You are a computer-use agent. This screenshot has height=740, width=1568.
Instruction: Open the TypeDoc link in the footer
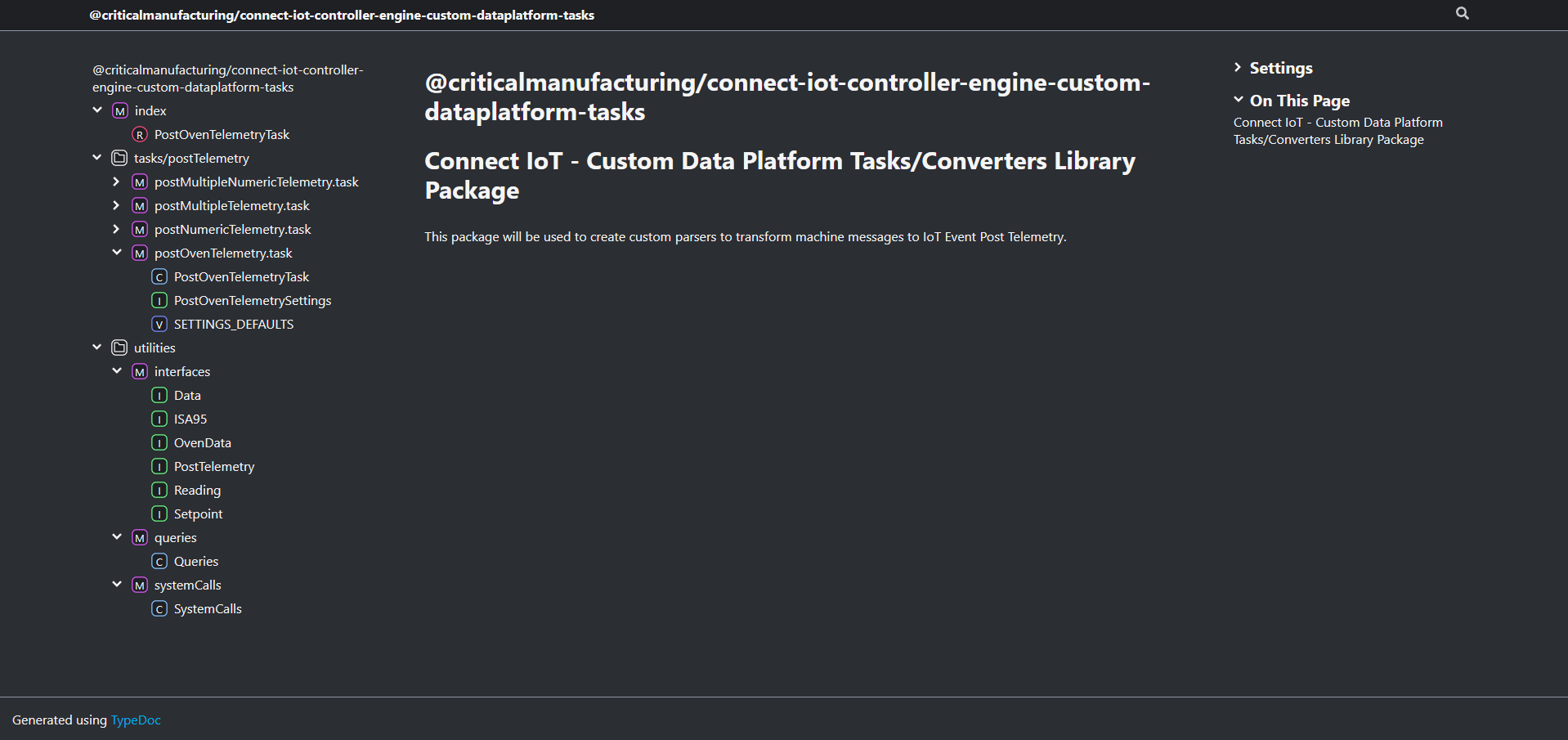[x=135, y=720]
